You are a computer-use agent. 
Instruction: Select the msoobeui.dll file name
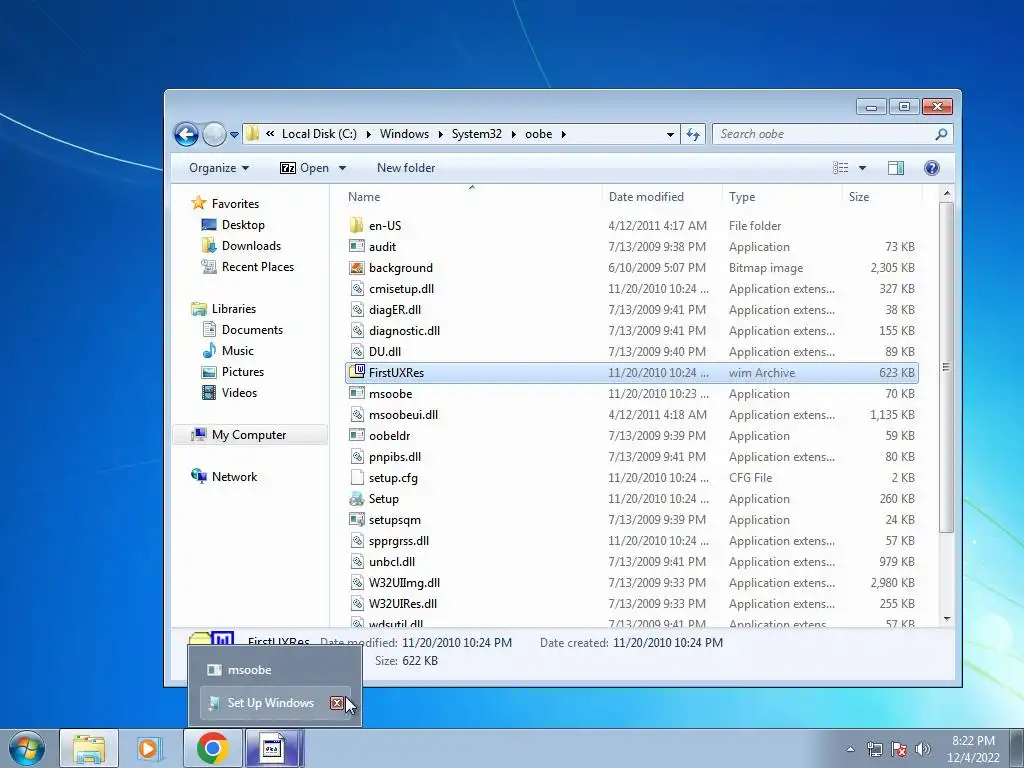click(403, 415)
